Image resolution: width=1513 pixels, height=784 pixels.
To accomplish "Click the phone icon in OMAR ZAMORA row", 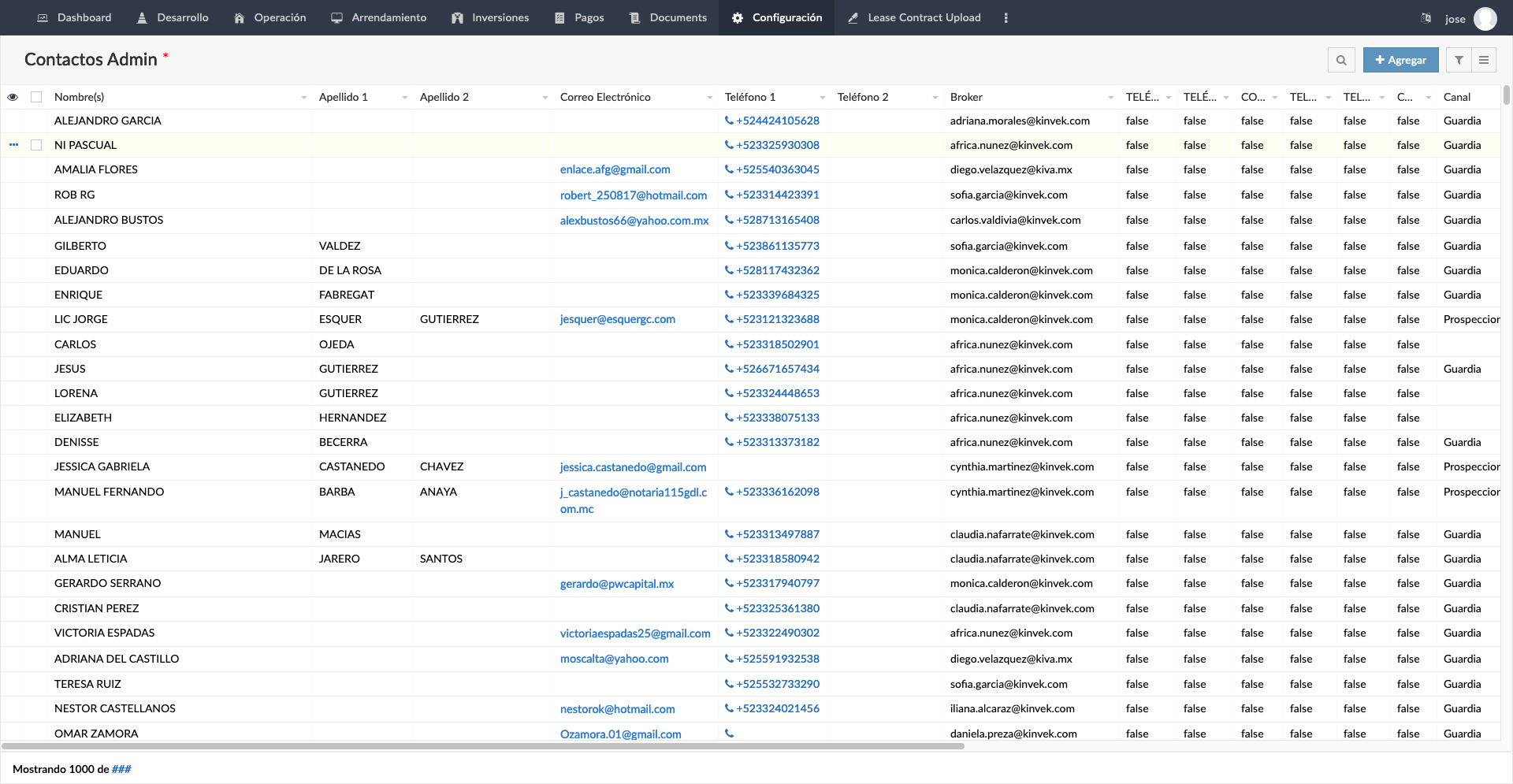I will (729, 734).
